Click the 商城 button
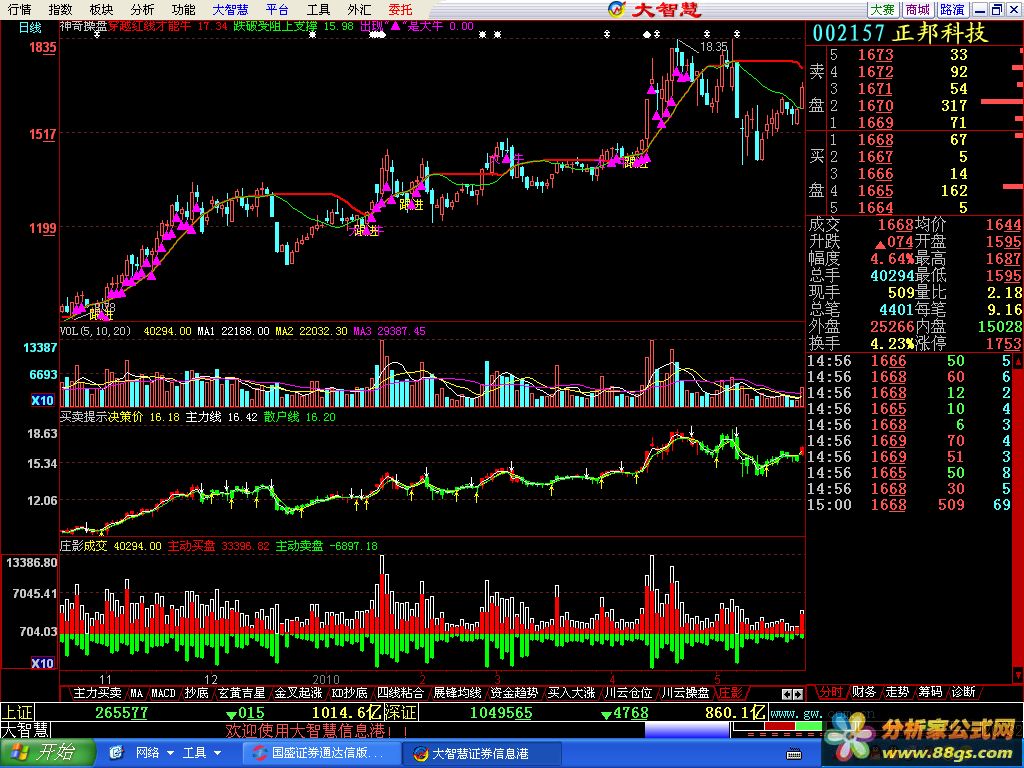 (x=918, y=9)
